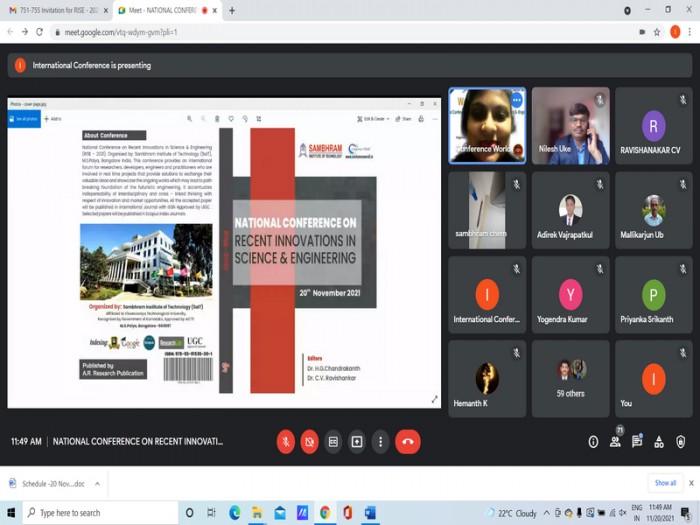Show the participants list panel
The image size is (700, 525).
click(615, 442)
